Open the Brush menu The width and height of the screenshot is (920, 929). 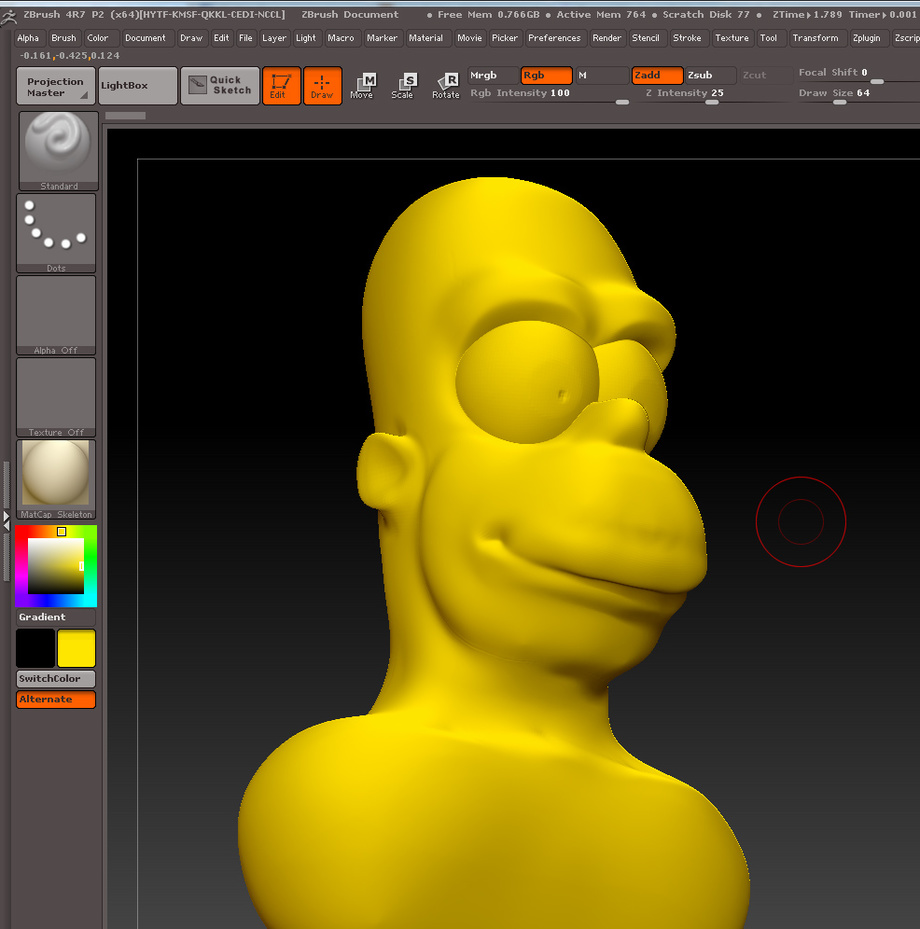click(63, 38)
